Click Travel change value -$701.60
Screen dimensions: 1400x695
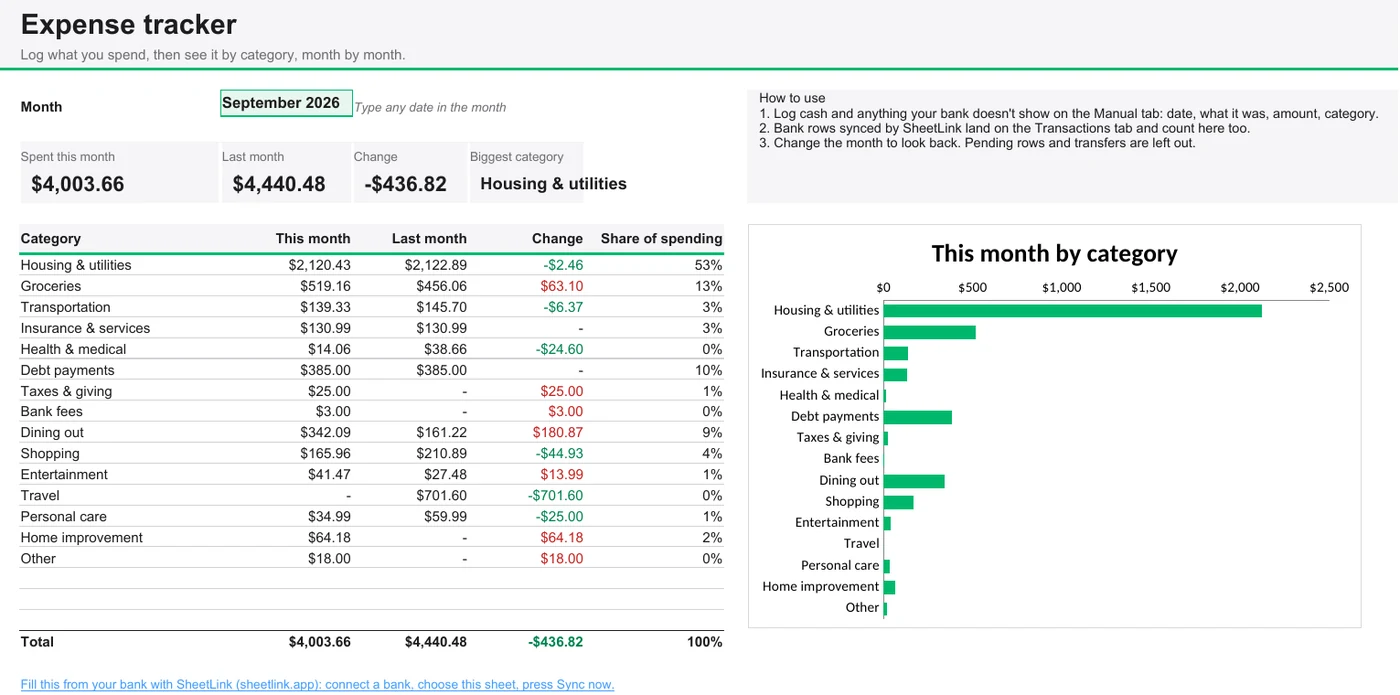555,495
